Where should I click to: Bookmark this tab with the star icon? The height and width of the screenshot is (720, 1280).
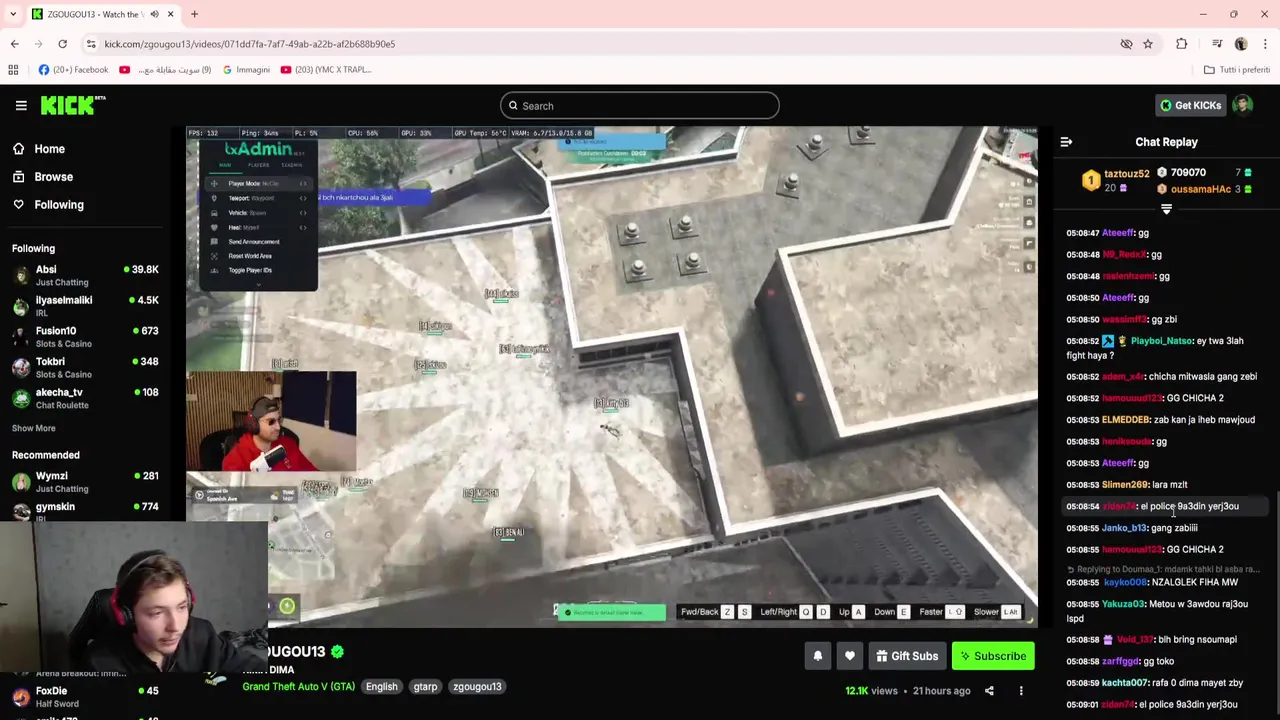point(1147,44)
